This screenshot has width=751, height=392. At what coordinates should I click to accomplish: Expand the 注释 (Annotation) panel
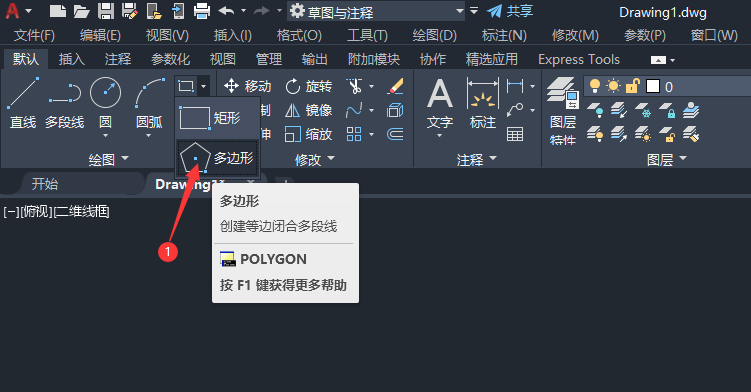(x=477, y=159)
